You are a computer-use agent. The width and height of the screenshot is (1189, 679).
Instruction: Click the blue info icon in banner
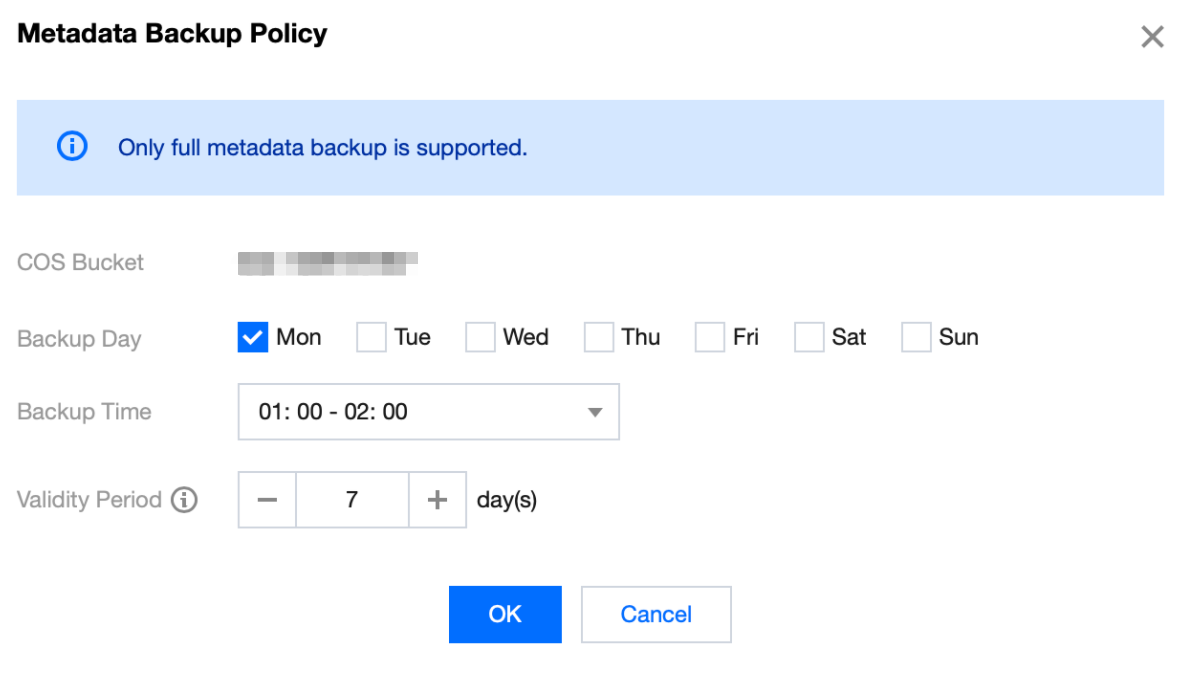72,147
